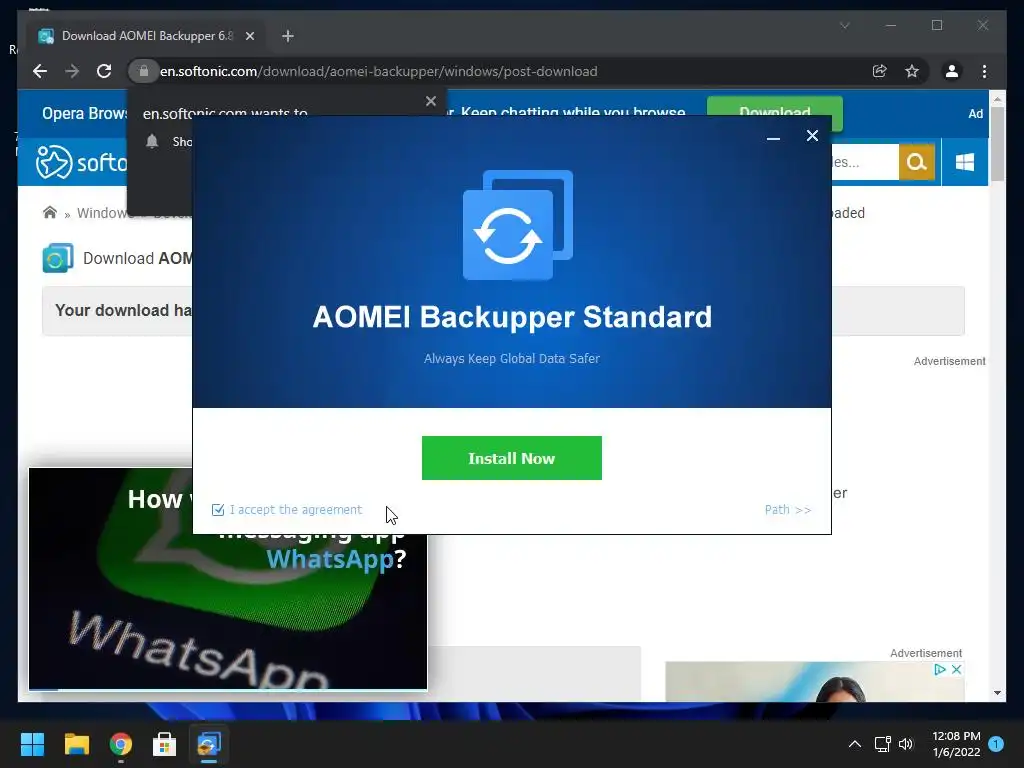Screen dimensions: 1024x768
Task: Expand the Path >> option in installer
Action: pos(788,509)
